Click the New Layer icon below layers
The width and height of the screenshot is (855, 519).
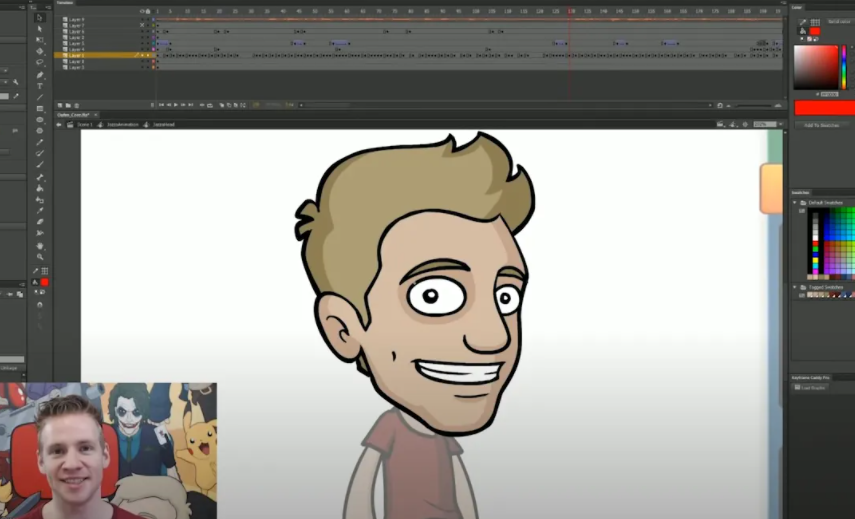click(x=59, y=105)
